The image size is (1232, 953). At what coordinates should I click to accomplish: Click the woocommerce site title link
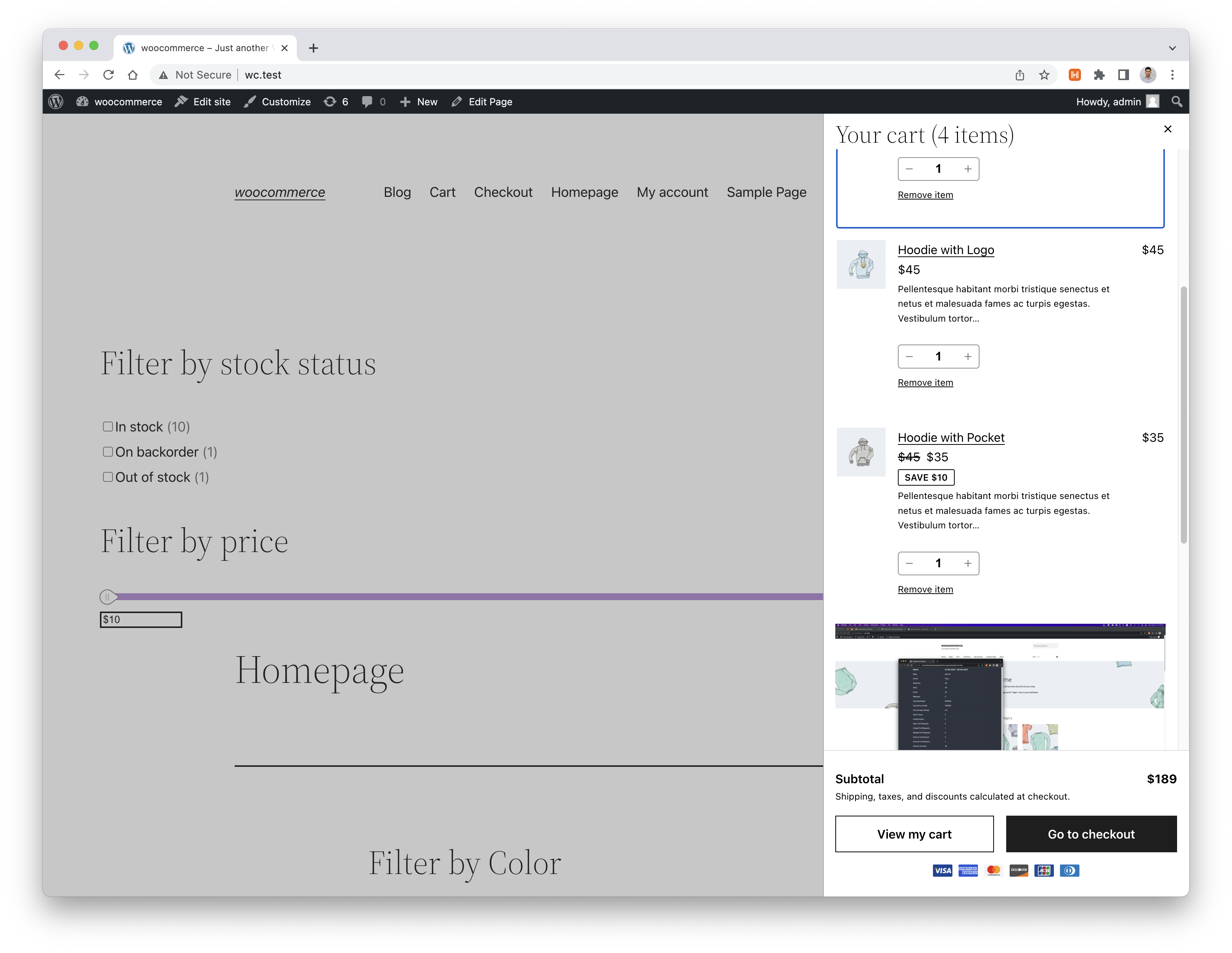click(280, 192)
